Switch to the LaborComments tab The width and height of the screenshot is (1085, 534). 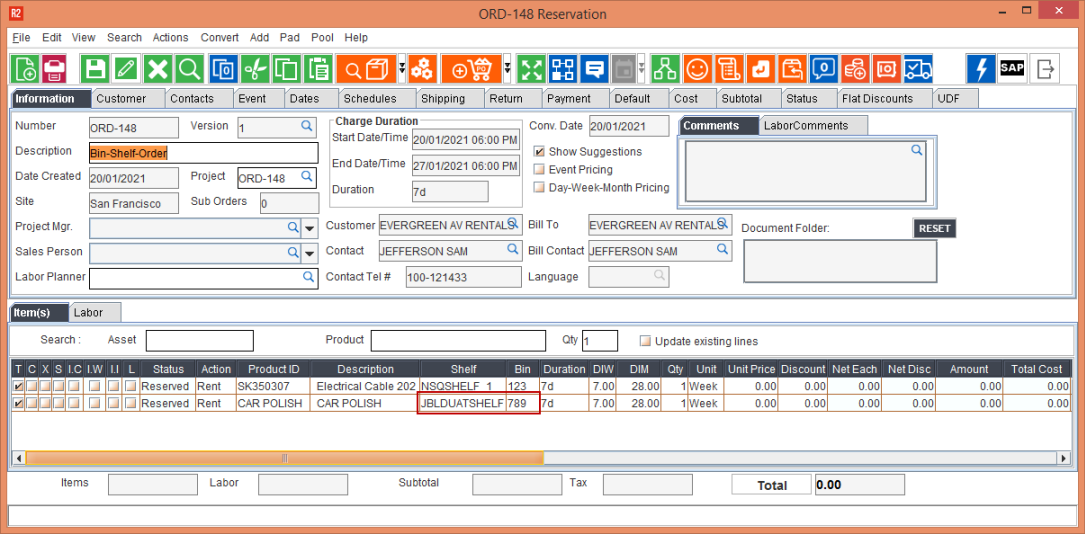(805, 126)
